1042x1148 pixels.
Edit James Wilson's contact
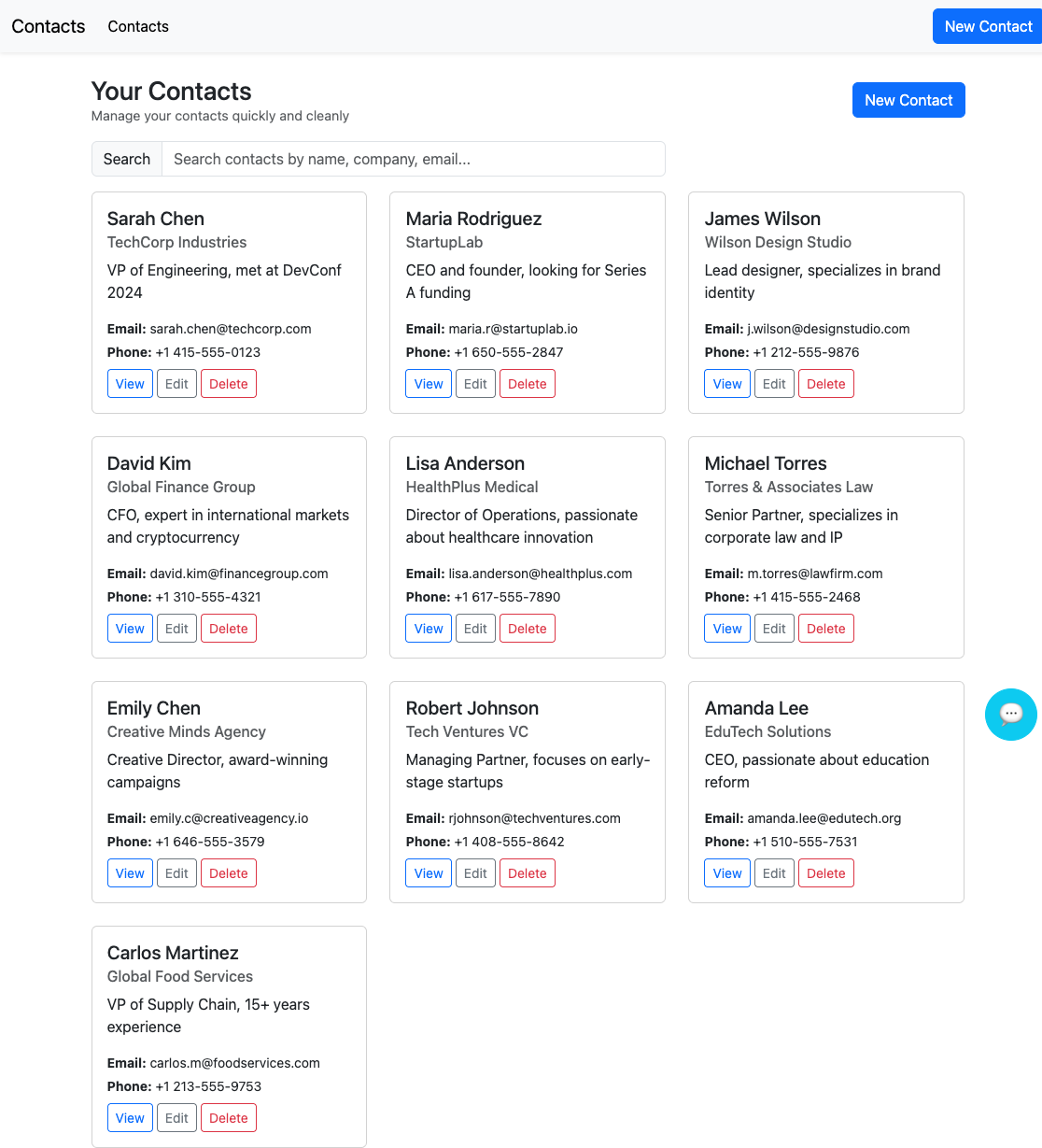pos(774,384)
